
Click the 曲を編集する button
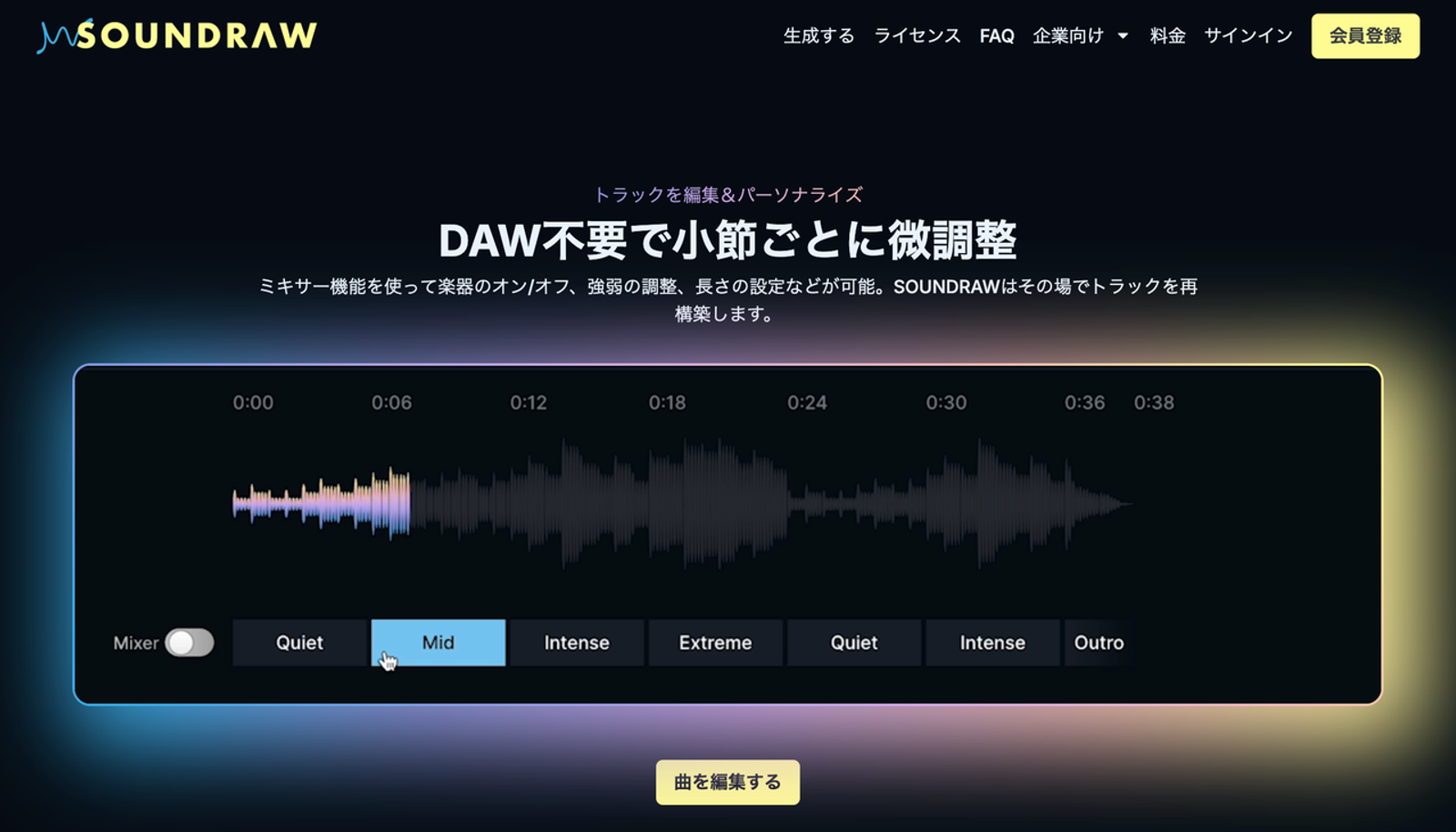coord(728,782)
